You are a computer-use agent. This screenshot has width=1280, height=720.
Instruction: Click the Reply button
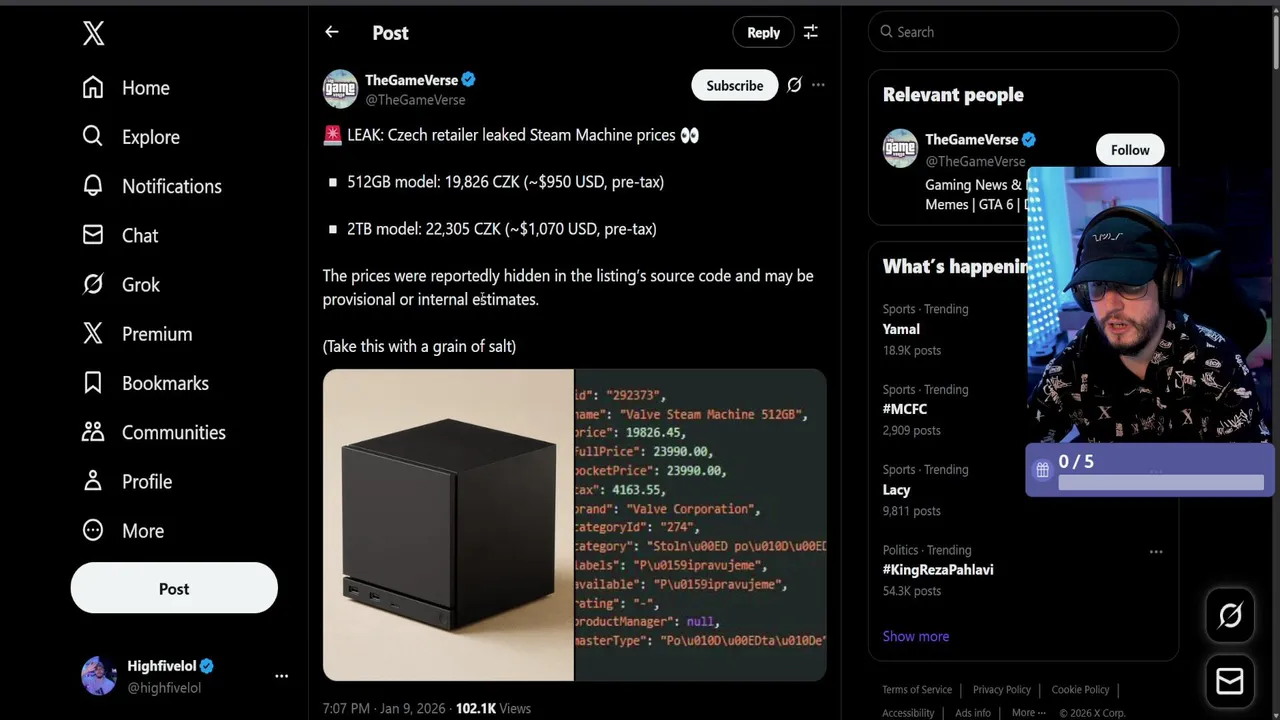point(763,32)
